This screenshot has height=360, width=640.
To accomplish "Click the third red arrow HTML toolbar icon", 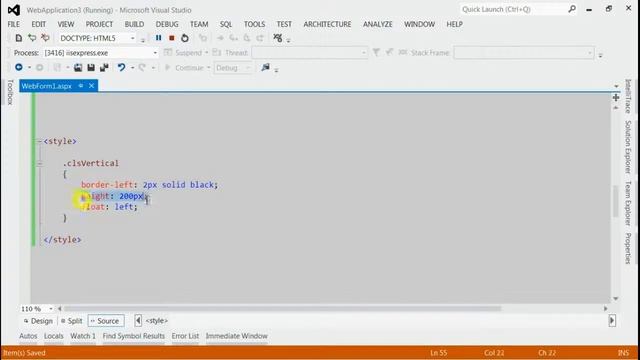I will click(x=45, y=38).
